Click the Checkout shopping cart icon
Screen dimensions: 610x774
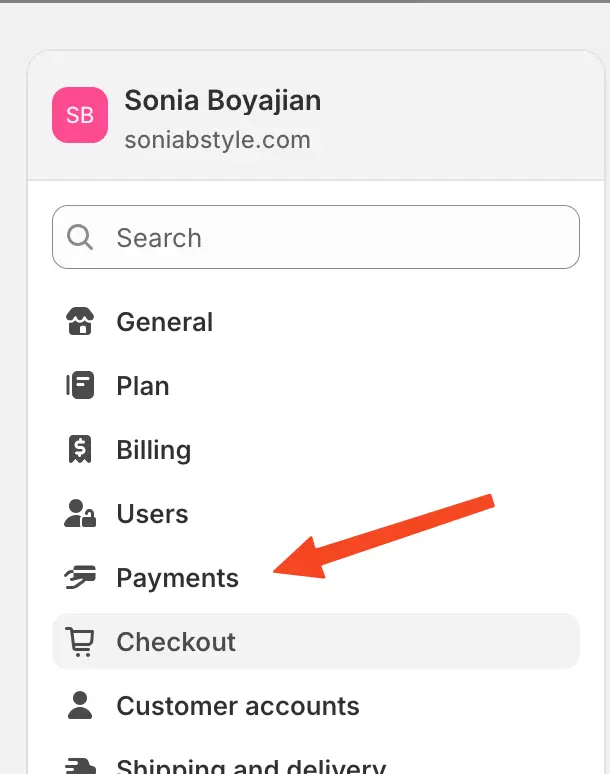79,642
